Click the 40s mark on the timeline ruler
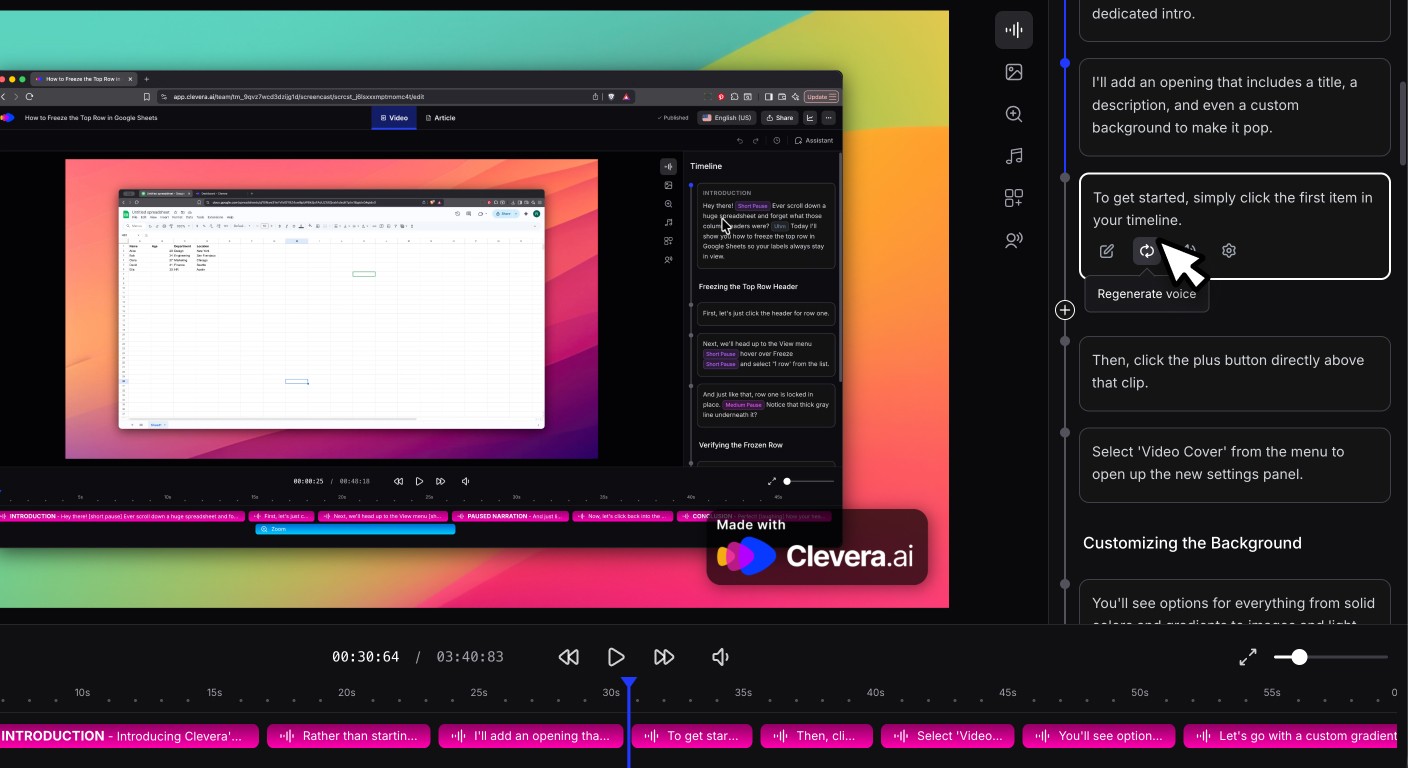1408x768 pixels. [x=875, y=692]
